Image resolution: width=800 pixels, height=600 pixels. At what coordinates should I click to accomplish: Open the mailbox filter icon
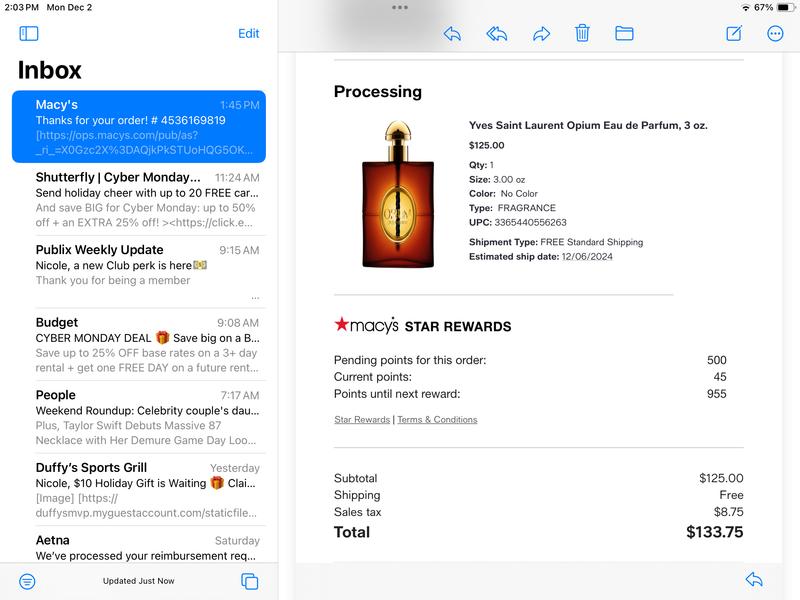[27, 581]
